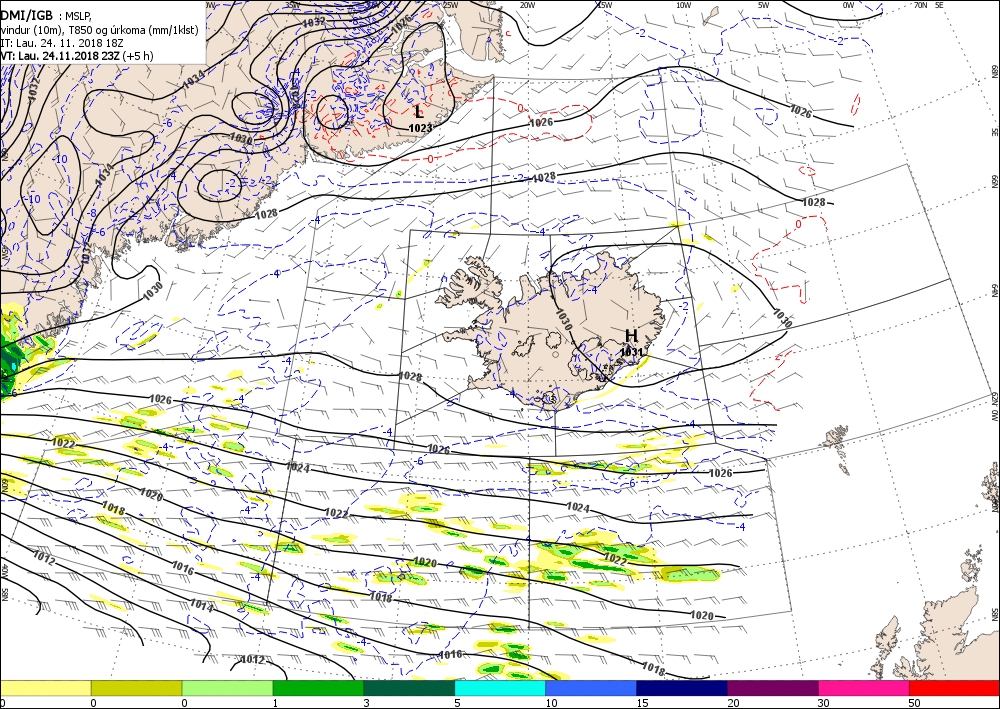Click the 70N latitude label
The width and height of the screenshot is (1000, 709).
pos(920,5)
